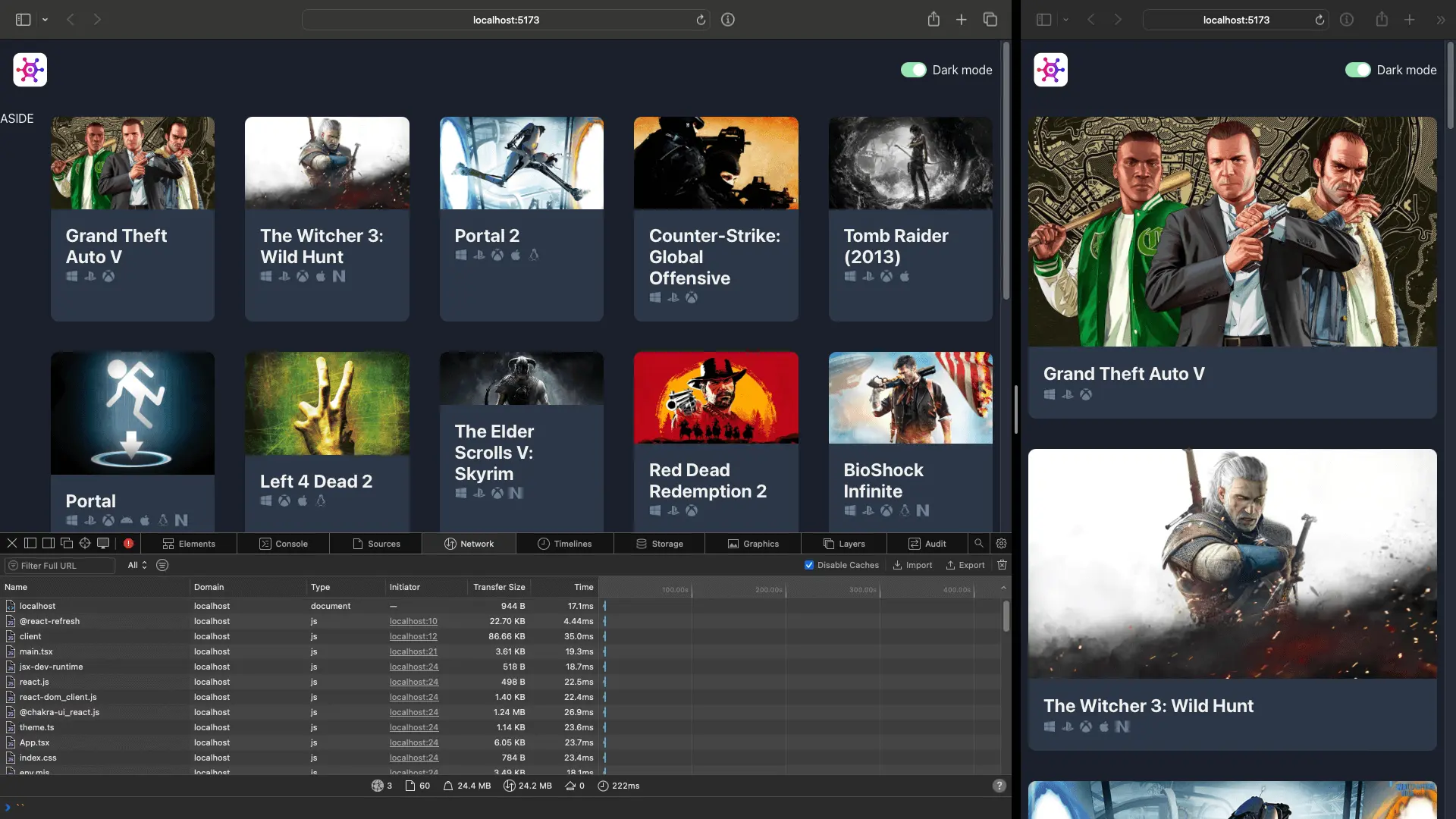The image size is (1456, 819).
Task: Toggle Dark mode switch on left window
Action: tap(912, 70)
